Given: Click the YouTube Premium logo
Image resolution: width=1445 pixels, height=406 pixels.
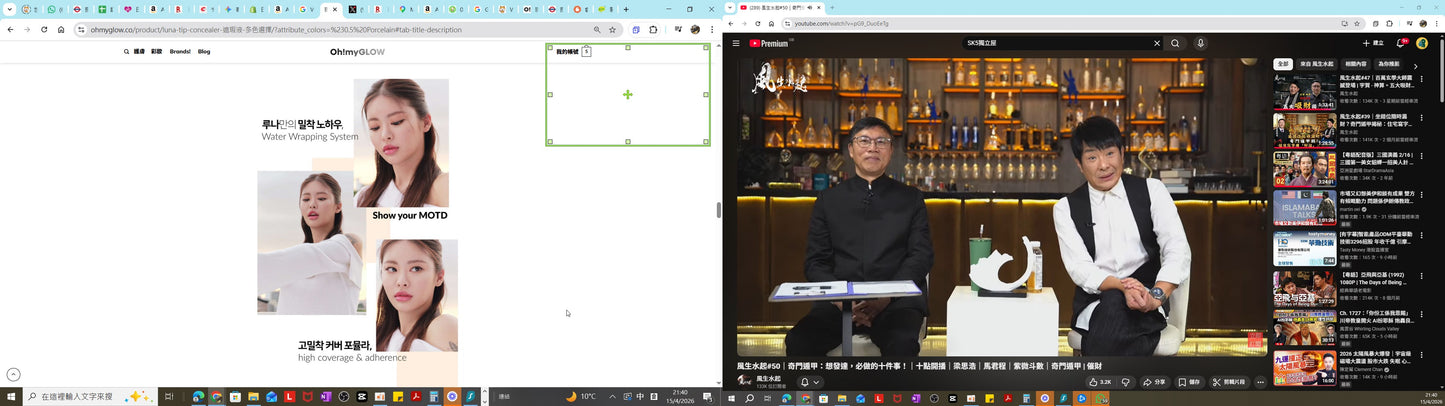Looking at the screenshot, I should 768,43.
